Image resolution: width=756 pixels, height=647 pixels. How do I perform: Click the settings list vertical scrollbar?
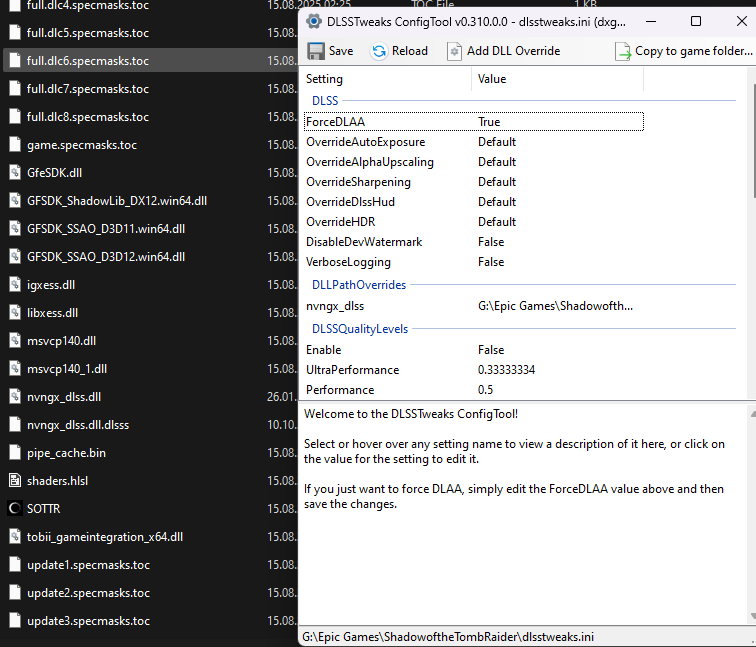[754, 140]
